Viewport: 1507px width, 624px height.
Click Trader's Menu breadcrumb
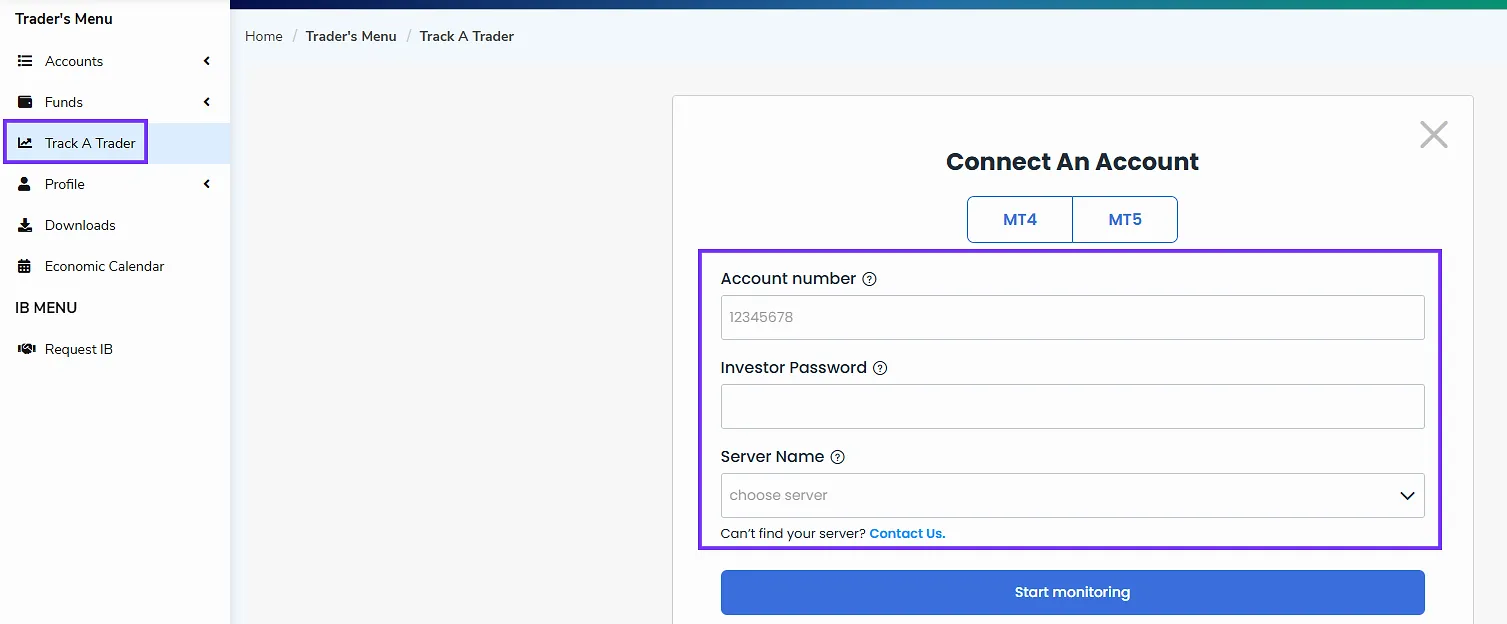point(351,36)
